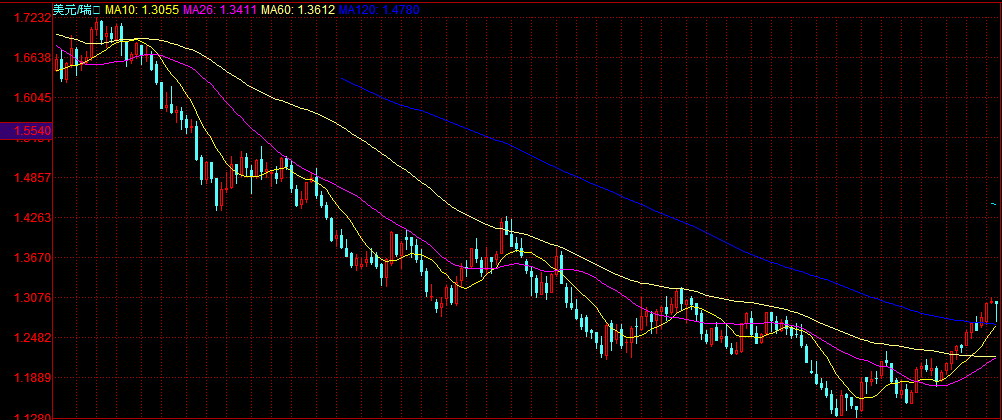
Task: Click the chart title label beginning 美元/瑞
Action: pos(76,10)
